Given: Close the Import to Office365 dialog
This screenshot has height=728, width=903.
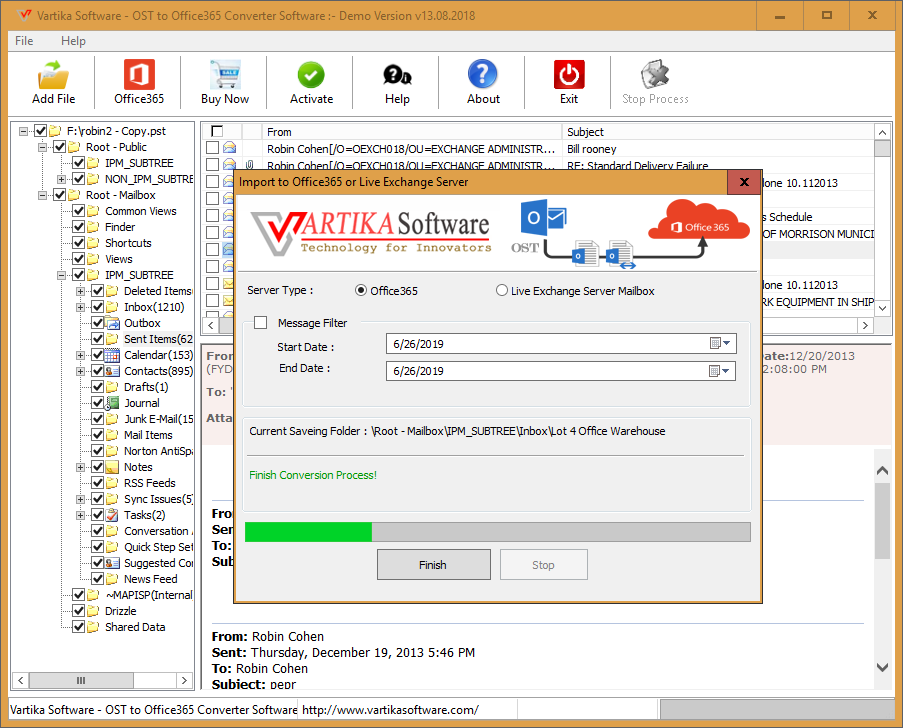Looking at the screenshot, I should point(744,182).
